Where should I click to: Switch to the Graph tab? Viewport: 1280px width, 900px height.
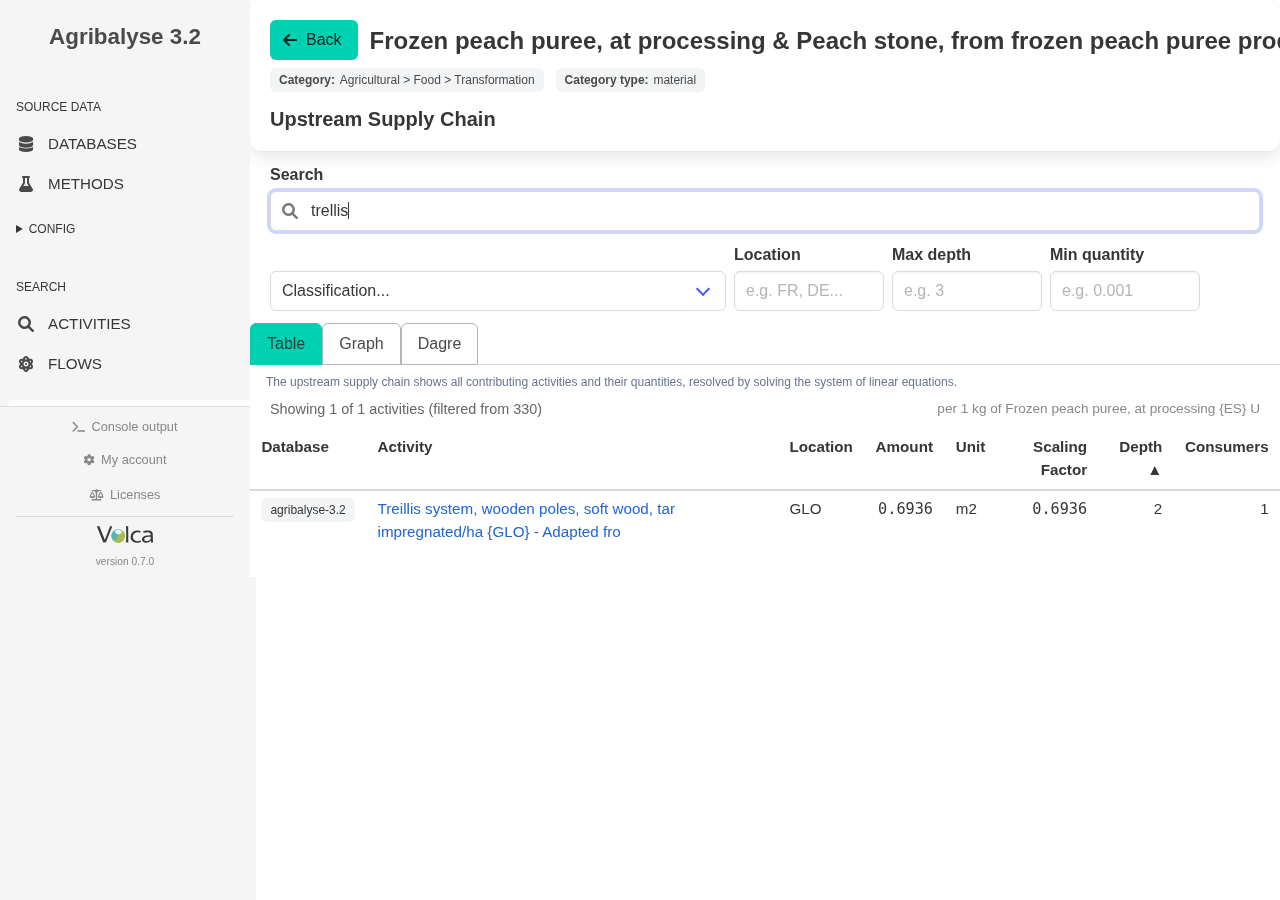[361, 344]
